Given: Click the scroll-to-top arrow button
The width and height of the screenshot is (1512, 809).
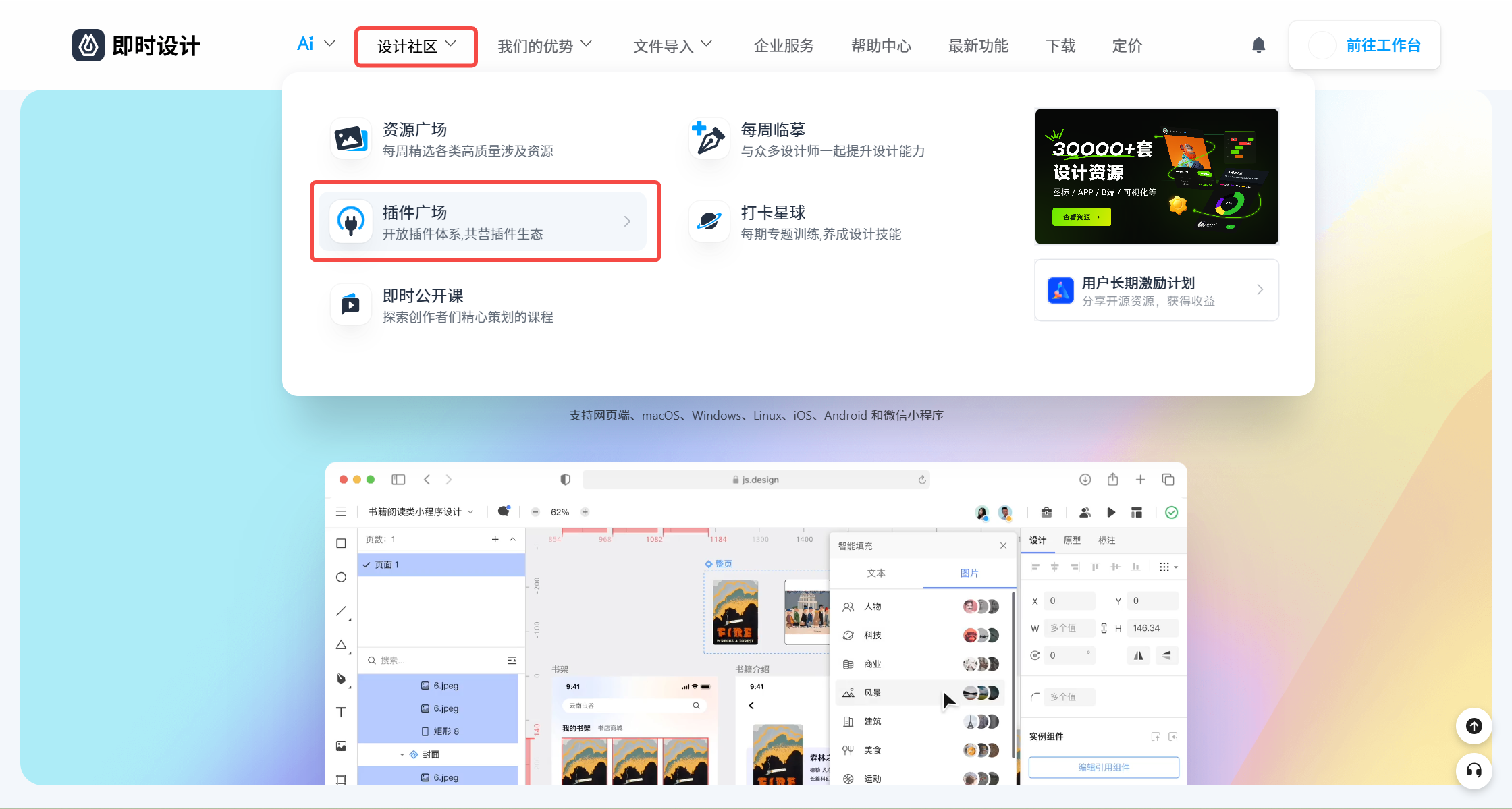Looking at the screenshot, I should pyautogui.click(x=1474, y=725).
